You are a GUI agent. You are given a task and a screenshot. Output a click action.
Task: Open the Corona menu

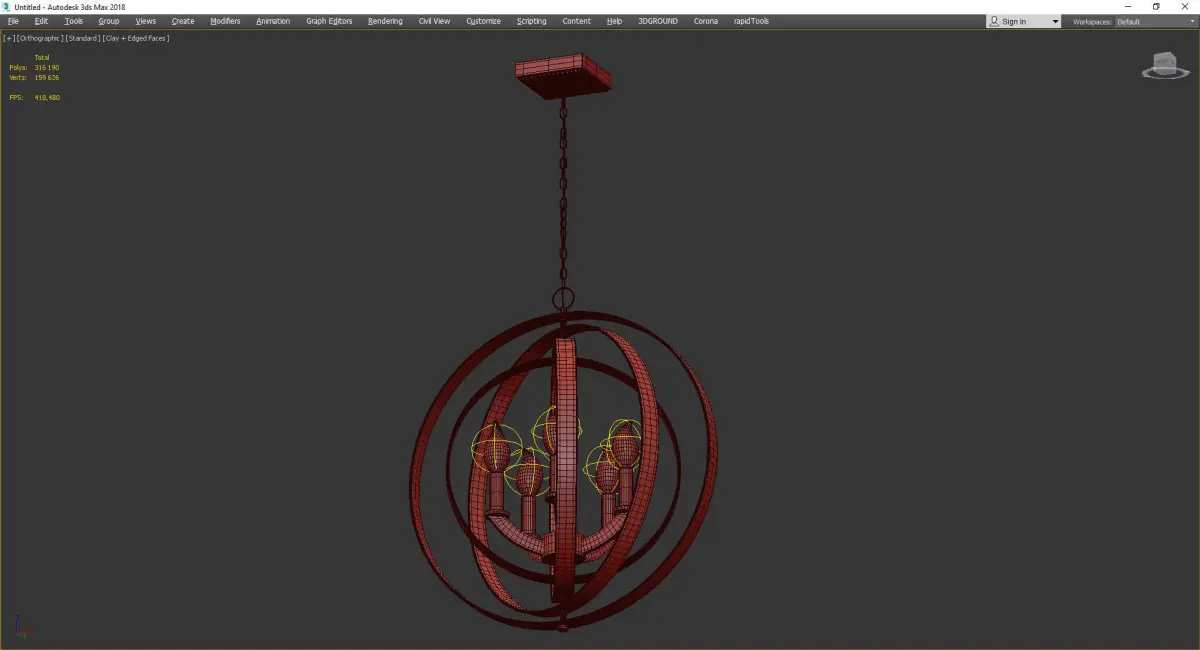(706, 21)
